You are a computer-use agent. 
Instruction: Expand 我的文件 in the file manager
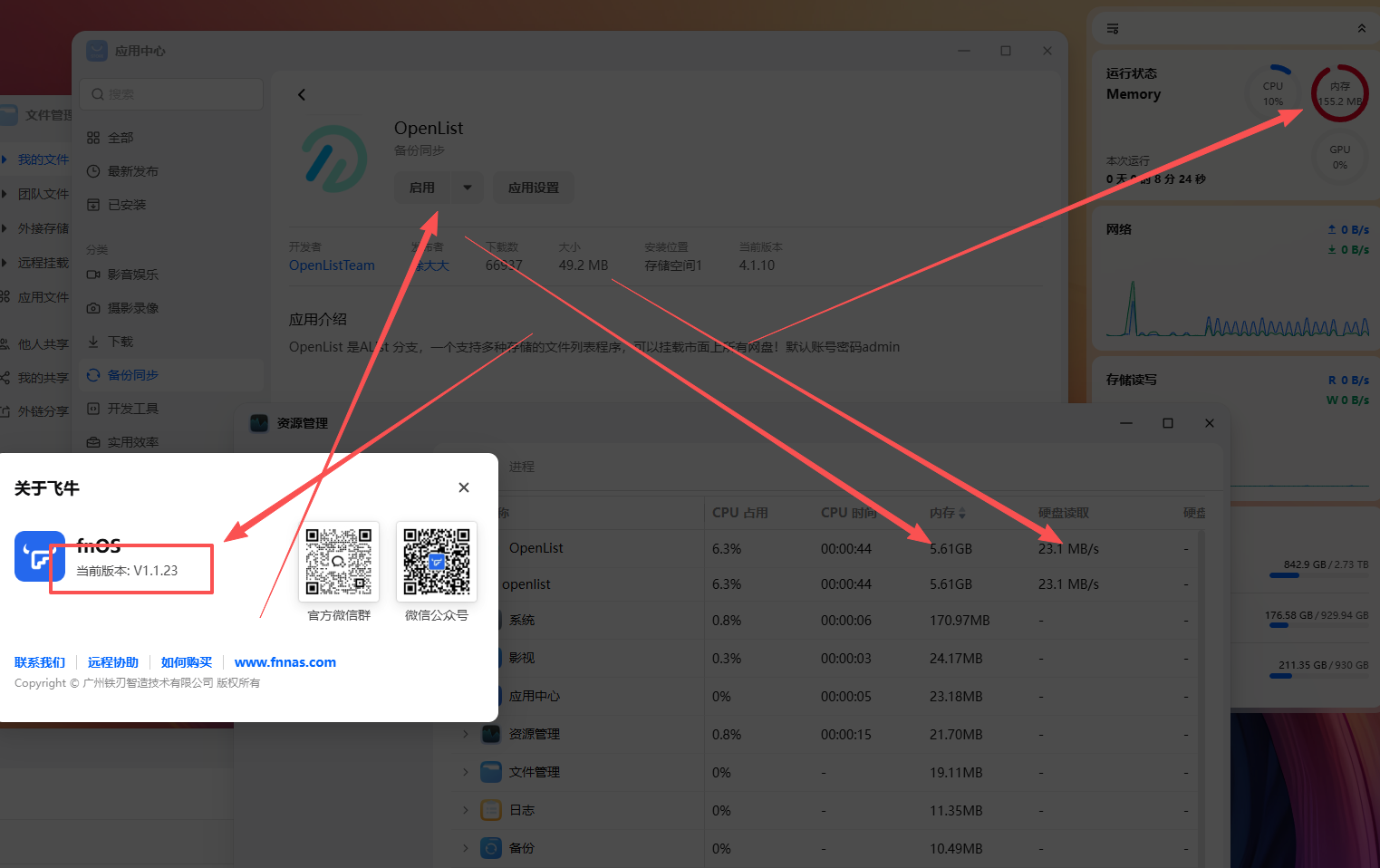4,159
